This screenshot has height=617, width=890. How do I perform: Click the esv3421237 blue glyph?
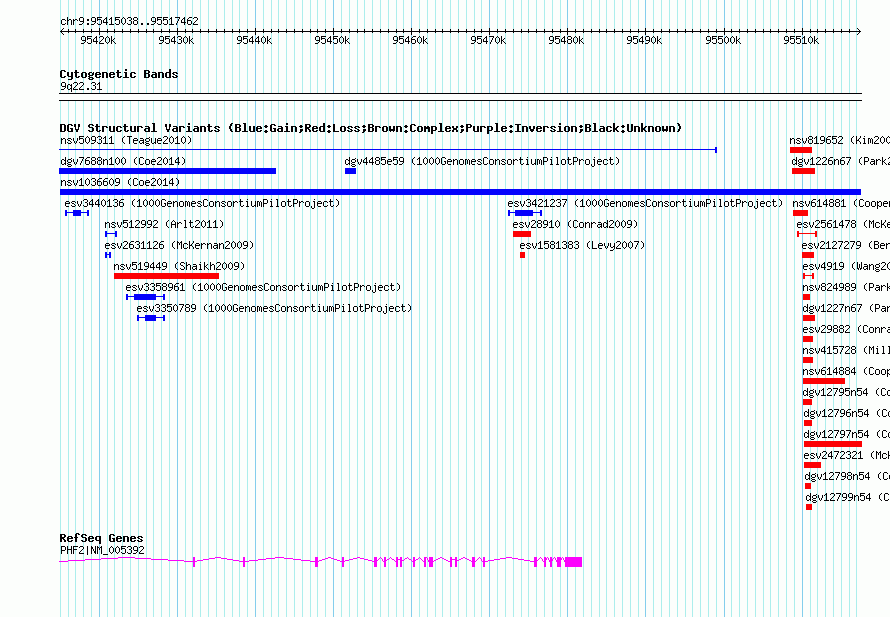525,213
